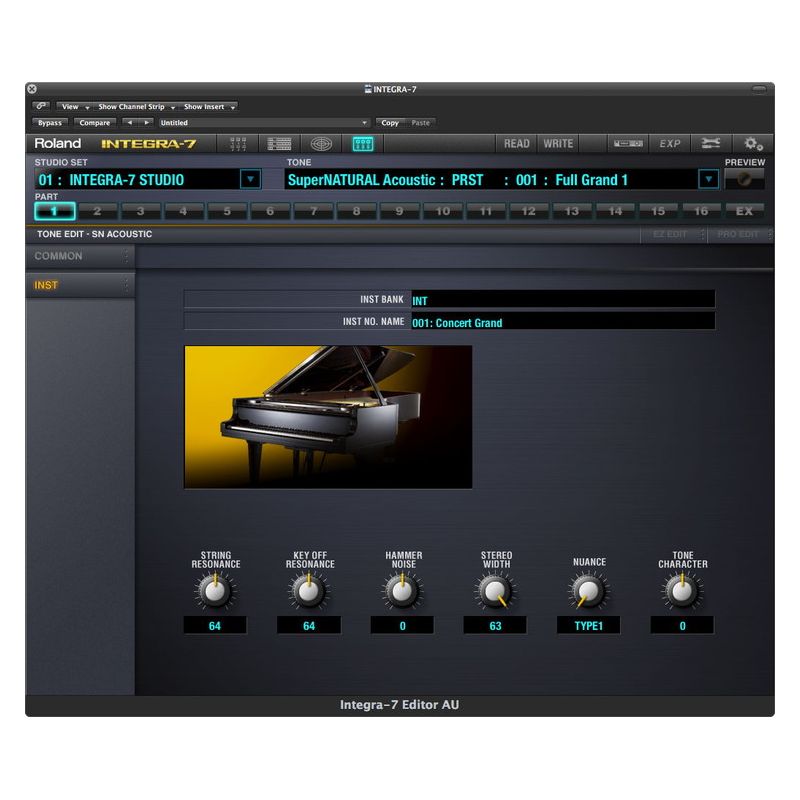Open the Show Channel Strip dropdown
This screenshot has width=800, height=800.
tap(136, 107)
